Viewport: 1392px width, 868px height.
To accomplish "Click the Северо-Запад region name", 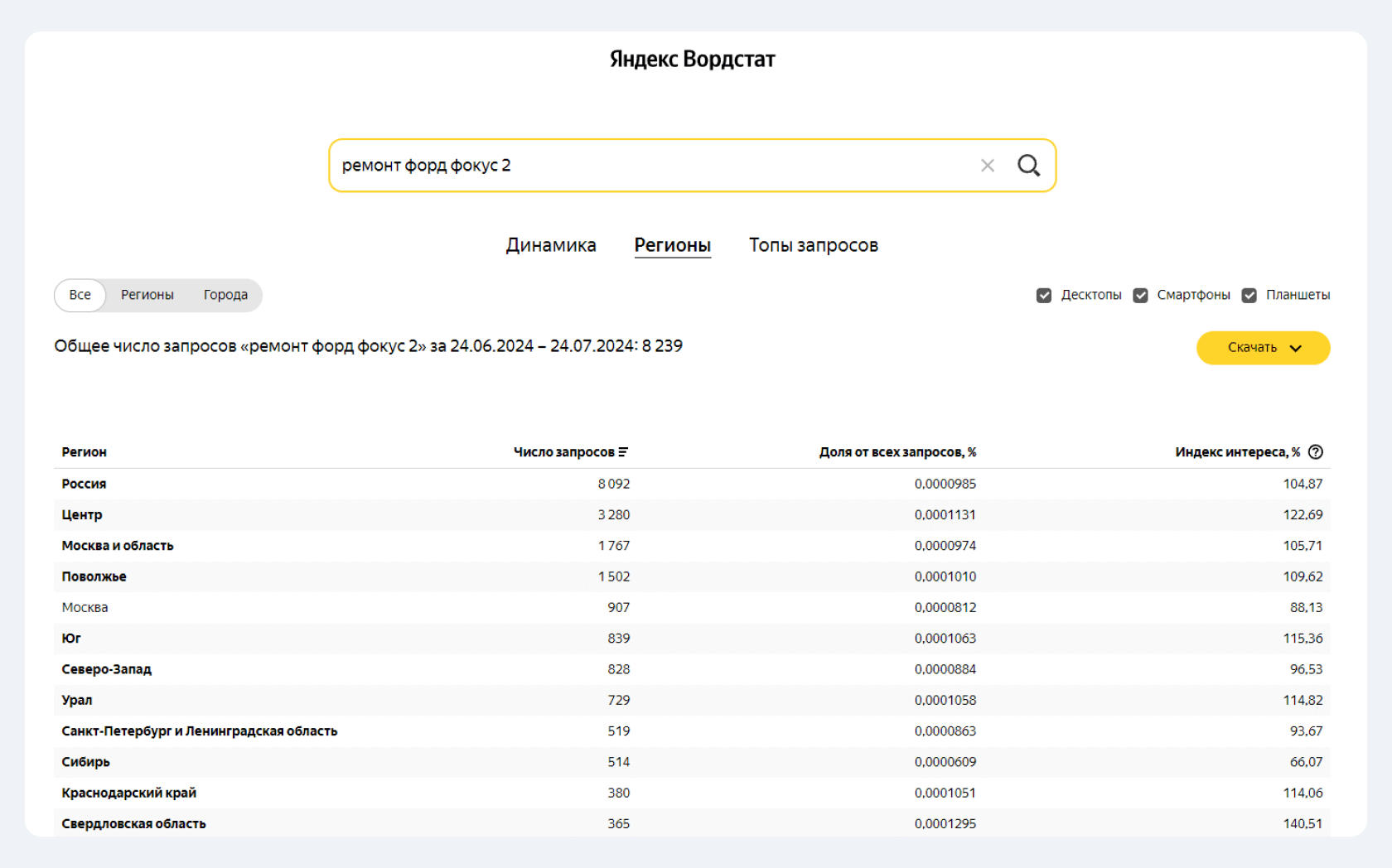I will point(106,669).
